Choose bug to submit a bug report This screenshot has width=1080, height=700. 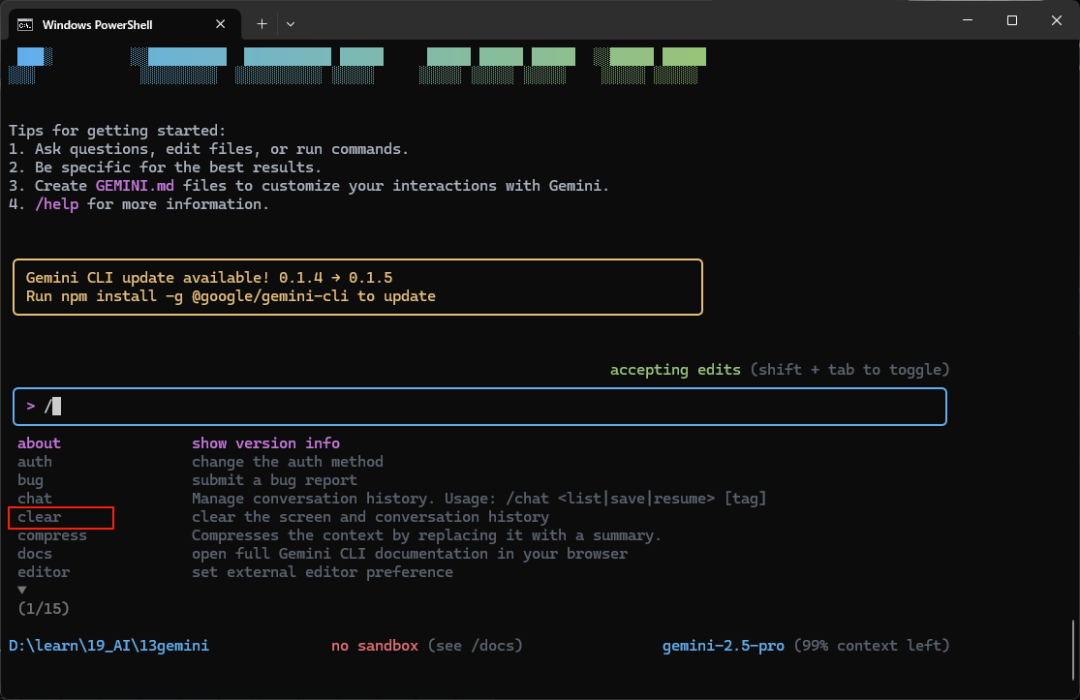[x=30, y=480]
